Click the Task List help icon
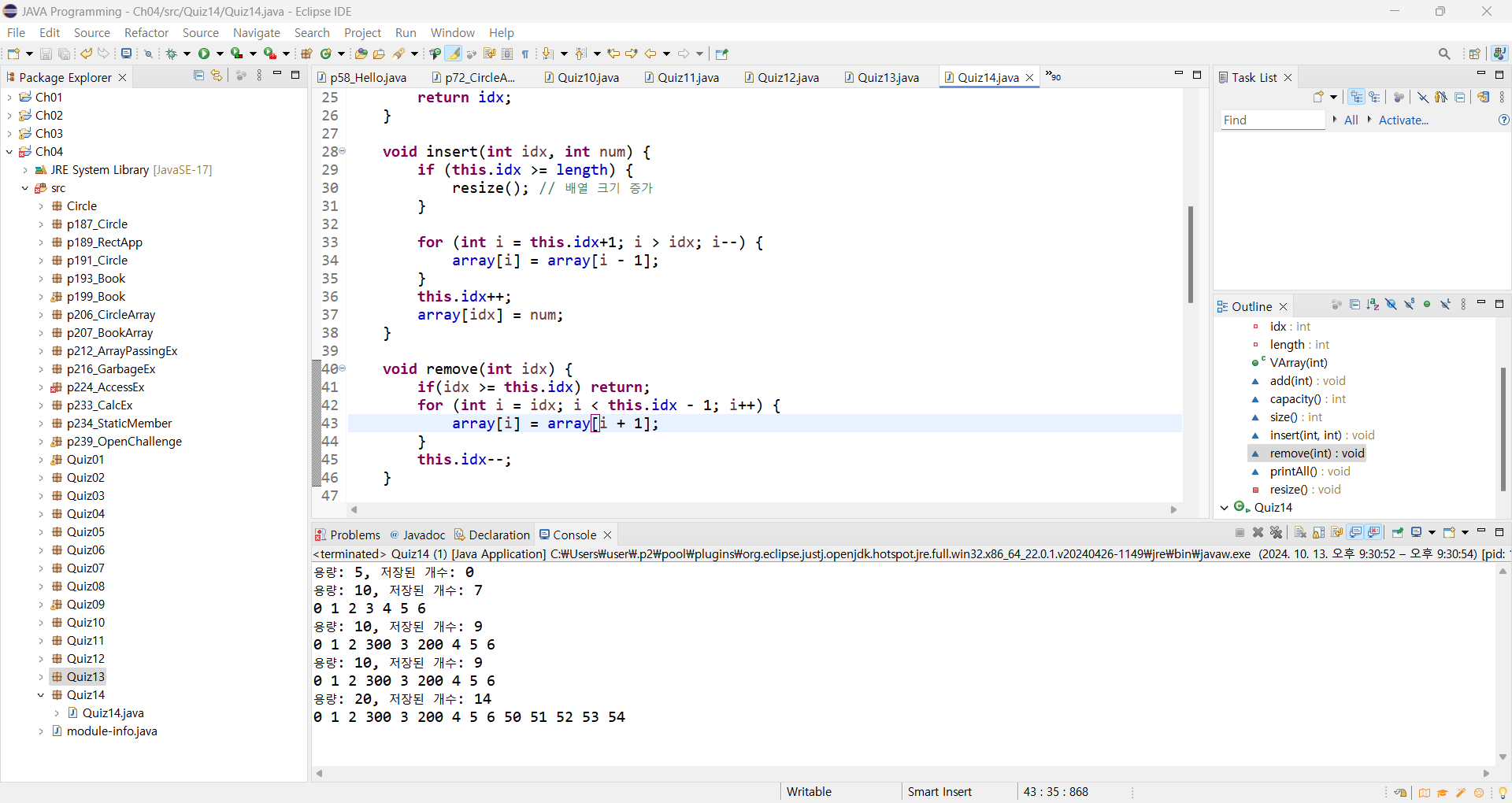 click(x=1503, y=120)
